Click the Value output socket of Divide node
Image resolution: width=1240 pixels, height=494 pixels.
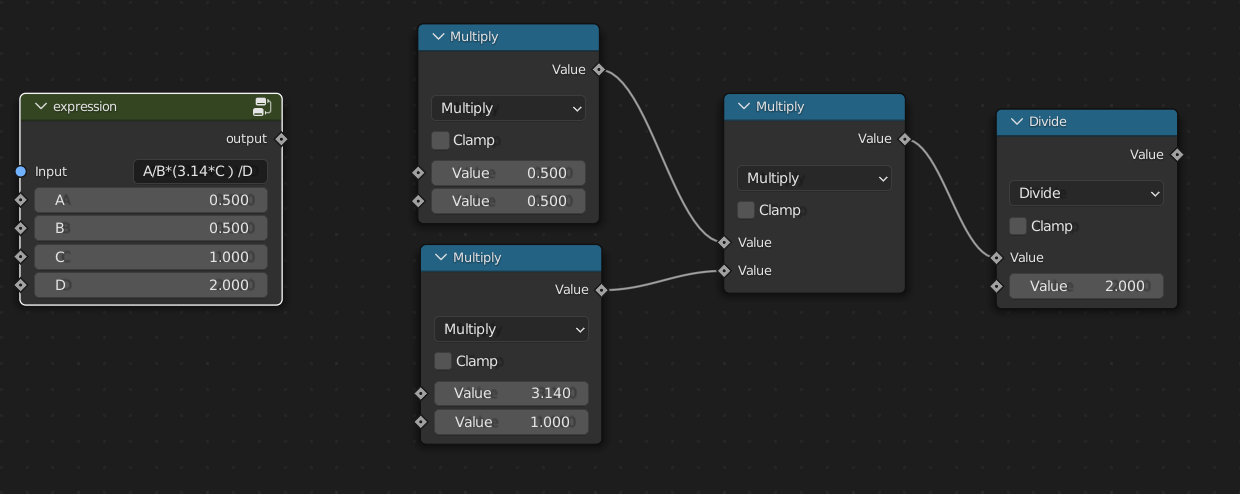1177,155
